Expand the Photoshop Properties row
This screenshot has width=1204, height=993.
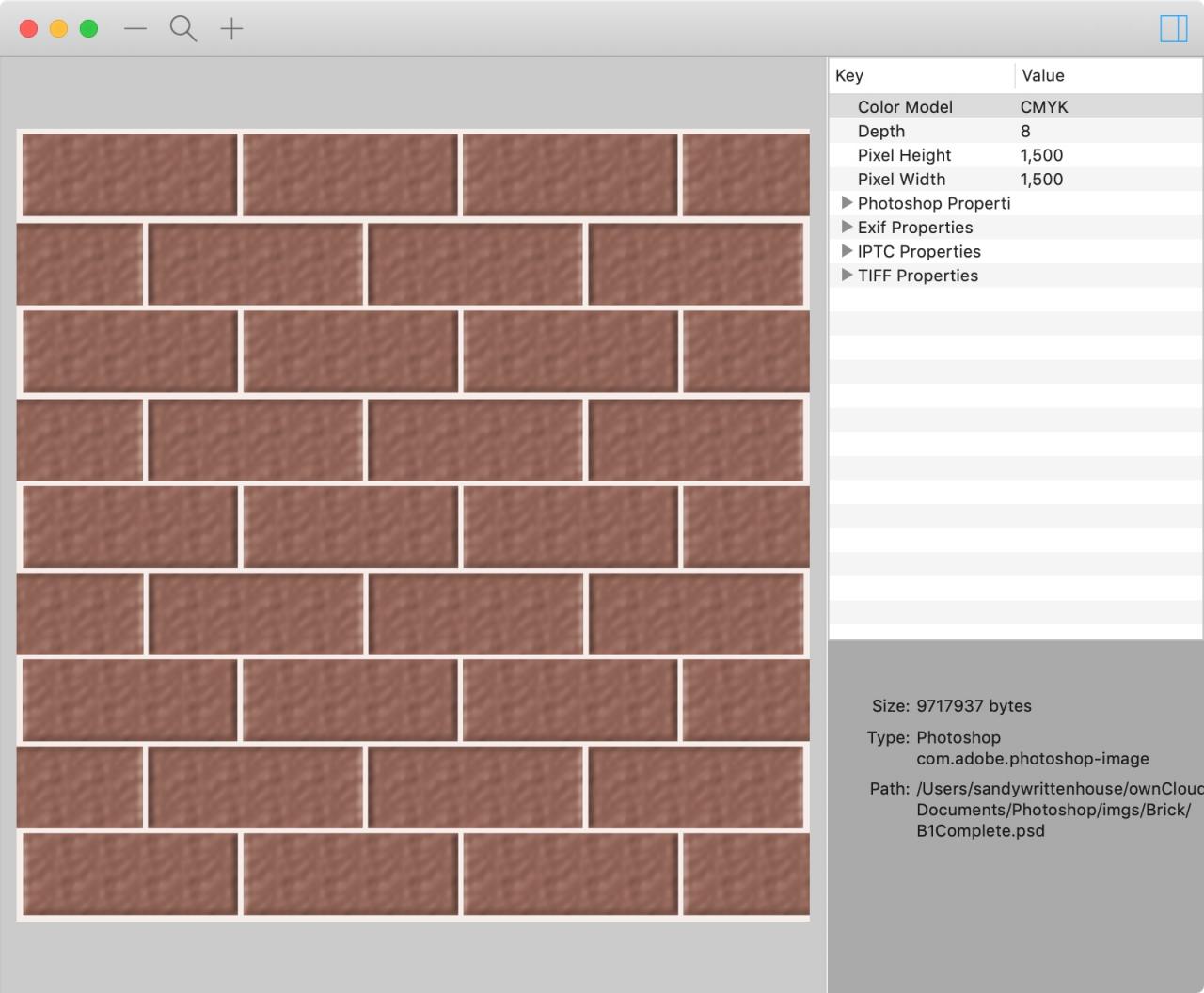pos(848,202)
